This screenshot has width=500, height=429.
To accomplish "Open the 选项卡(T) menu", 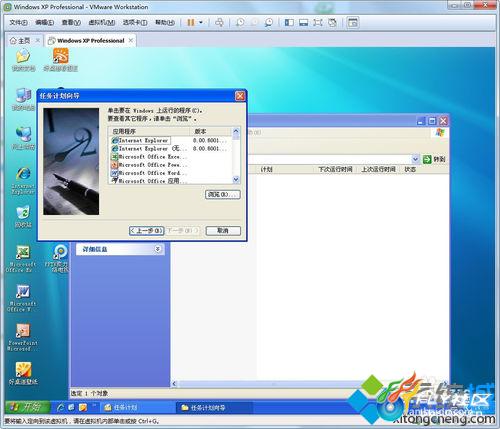I will 135,23.
